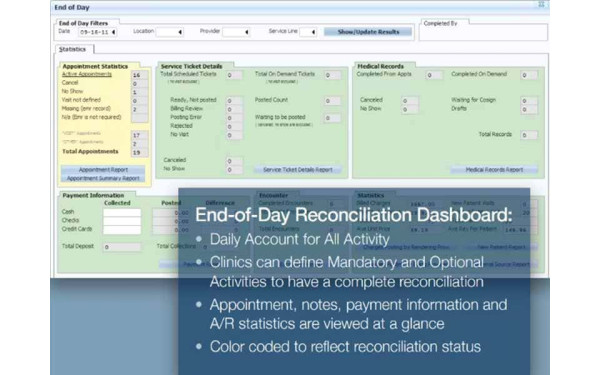Click the End of Day window title
Screen dimensions: 600x375
[x=72, y=7]
